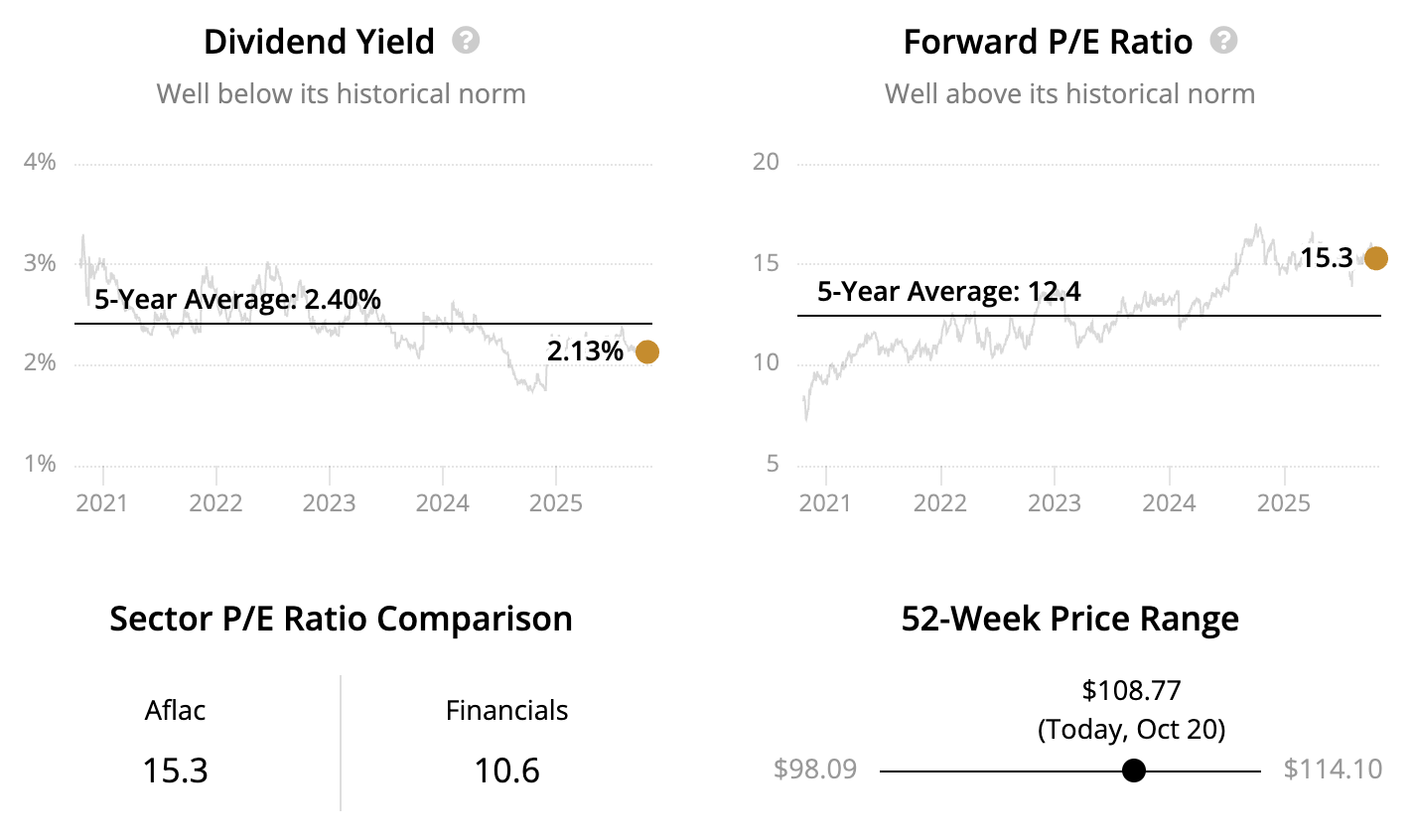The height and width of the screenshot is (840, 1414).
Task: Click the 52-week high price $114.10
Action: coord(1333,770)
